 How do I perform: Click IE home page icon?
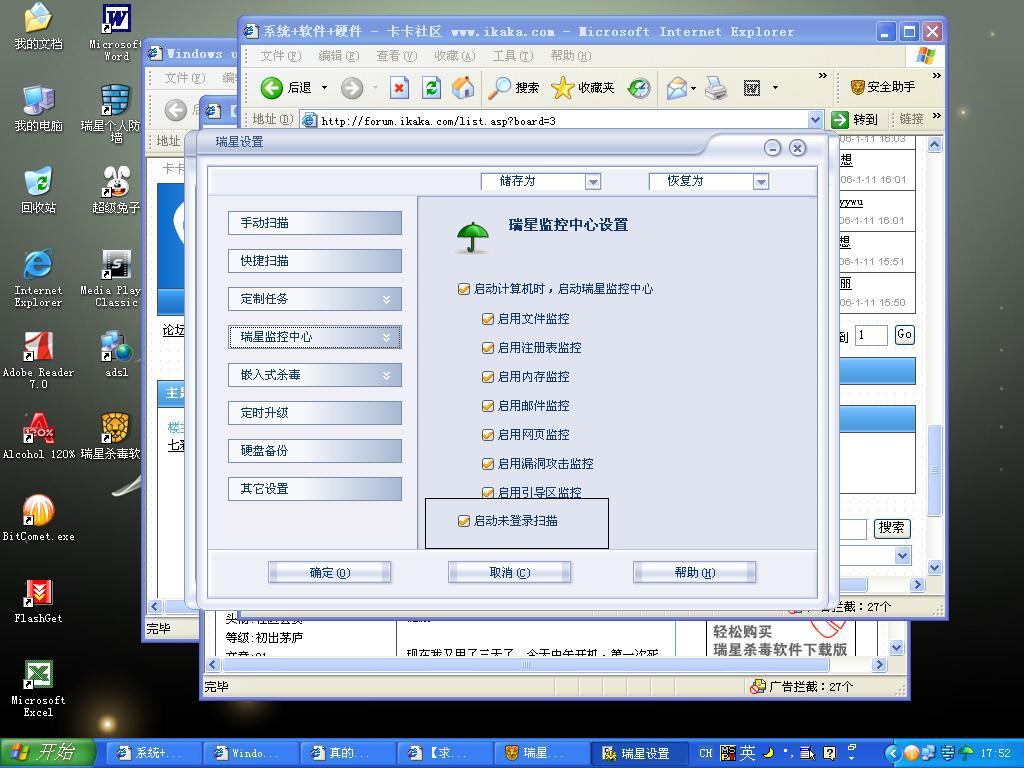pyautogui.click(x=463, y=88)
